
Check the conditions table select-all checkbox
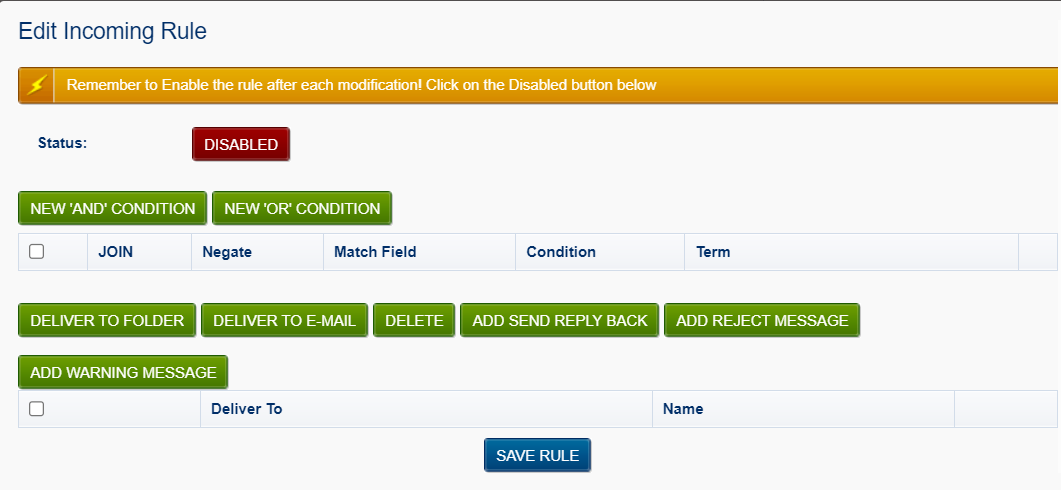pyautogui.click(x=37, y=252)
